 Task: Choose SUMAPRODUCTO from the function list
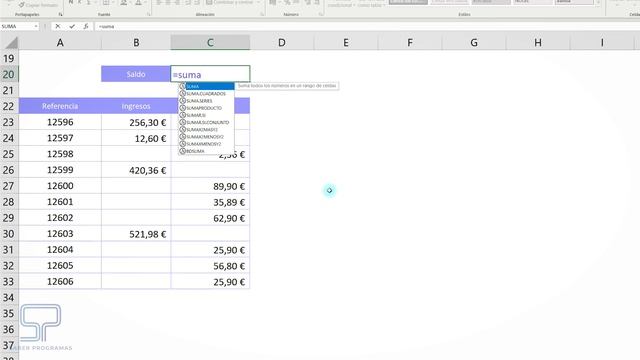[x=207, y=108]
